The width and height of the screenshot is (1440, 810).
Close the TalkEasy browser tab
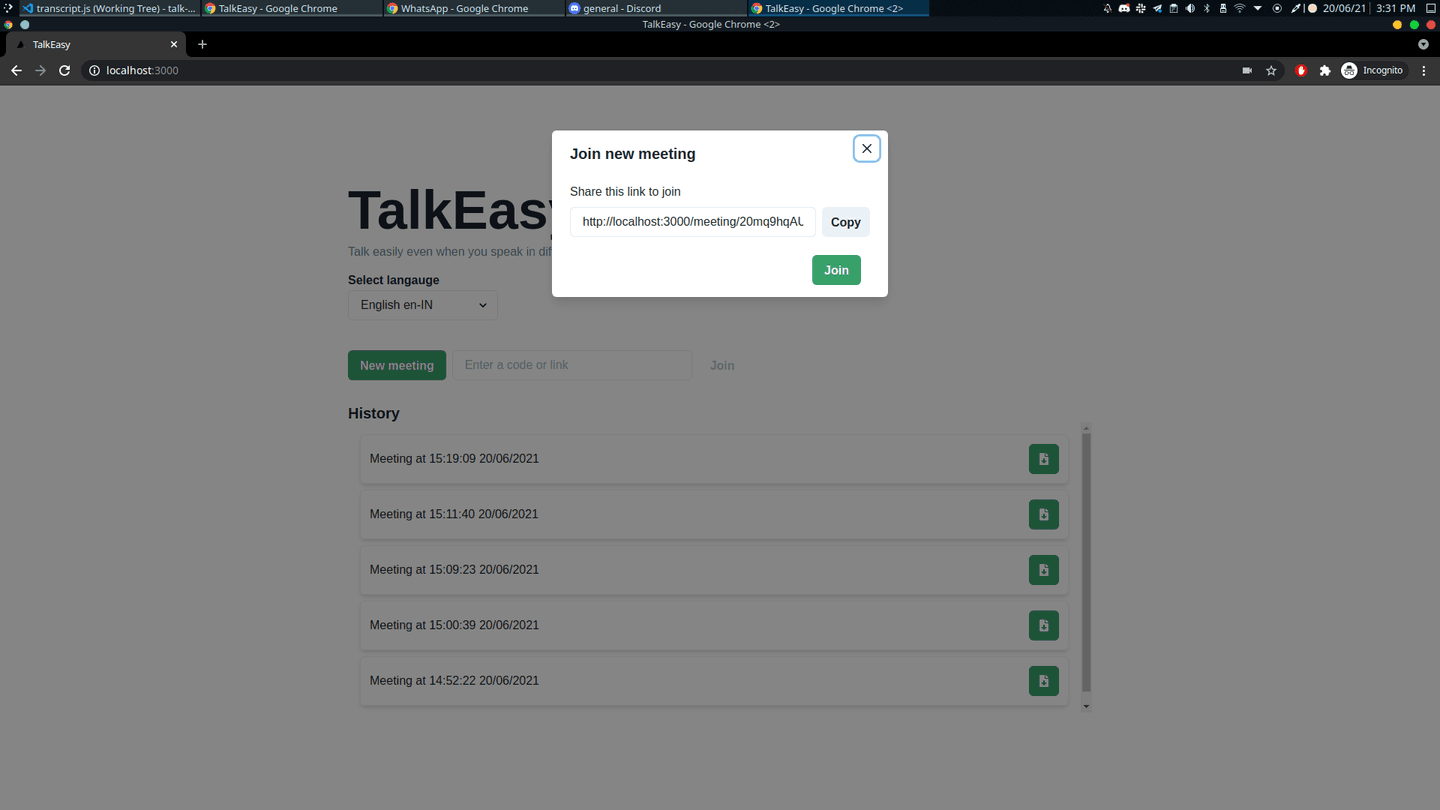point(174,44)
